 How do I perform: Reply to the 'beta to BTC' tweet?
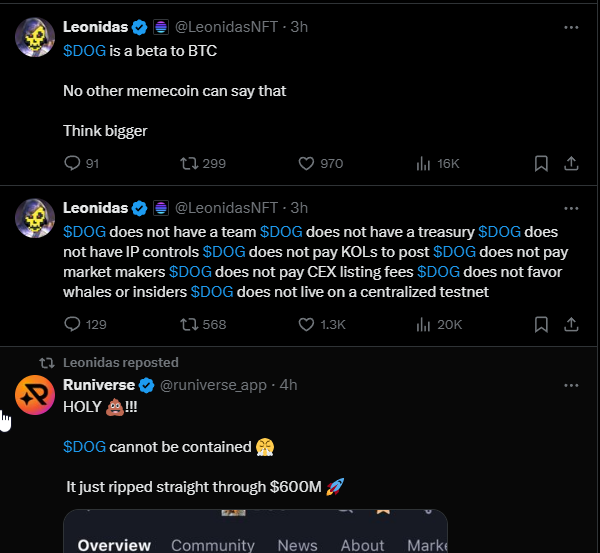coord(72,163)
